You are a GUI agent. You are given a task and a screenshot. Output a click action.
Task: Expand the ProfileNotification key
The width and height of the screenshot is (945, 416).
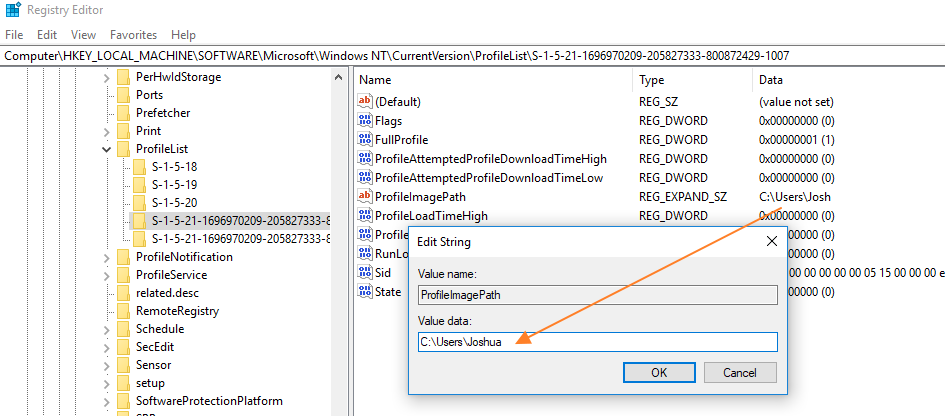tap(107, 257)
